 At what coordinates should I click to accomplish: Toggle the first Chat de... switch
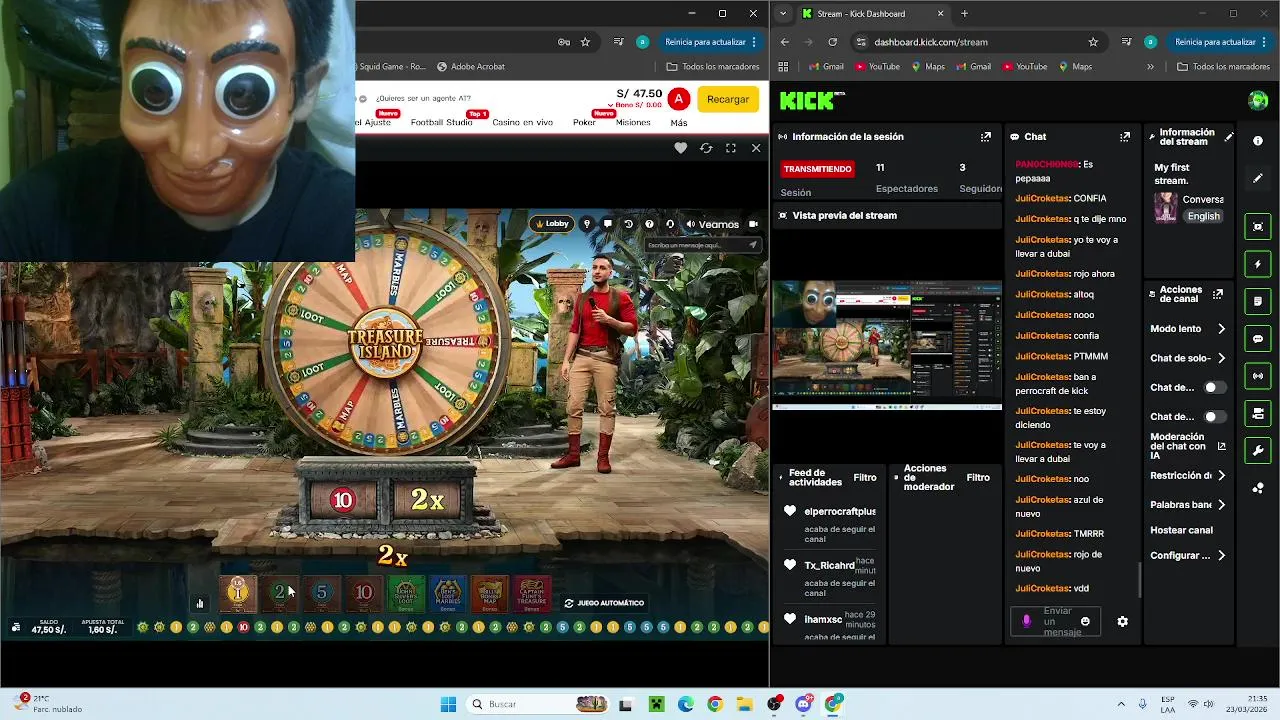pyautogui.click(x=1213, y=387)
